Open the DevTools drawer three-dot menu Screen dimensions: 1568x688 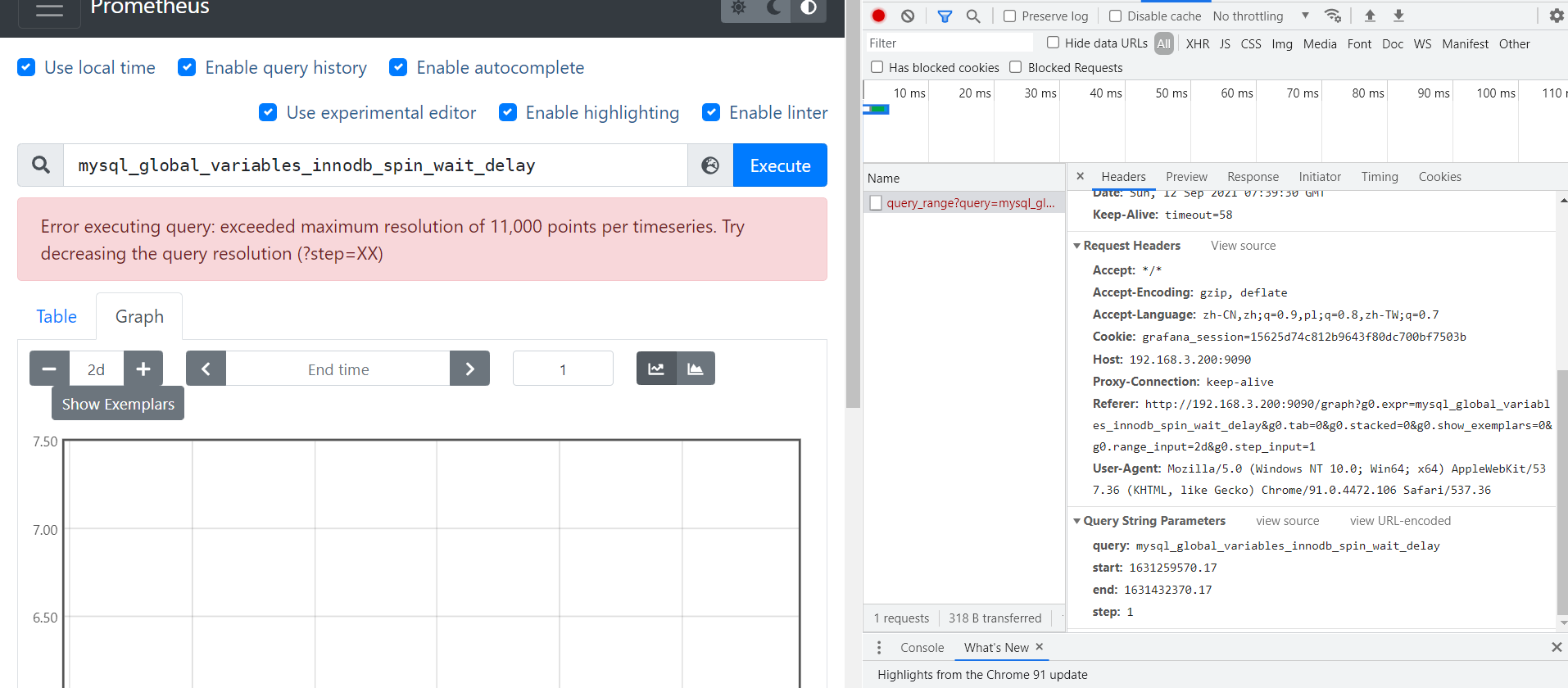pyautogui.click(x=879, y=648)
